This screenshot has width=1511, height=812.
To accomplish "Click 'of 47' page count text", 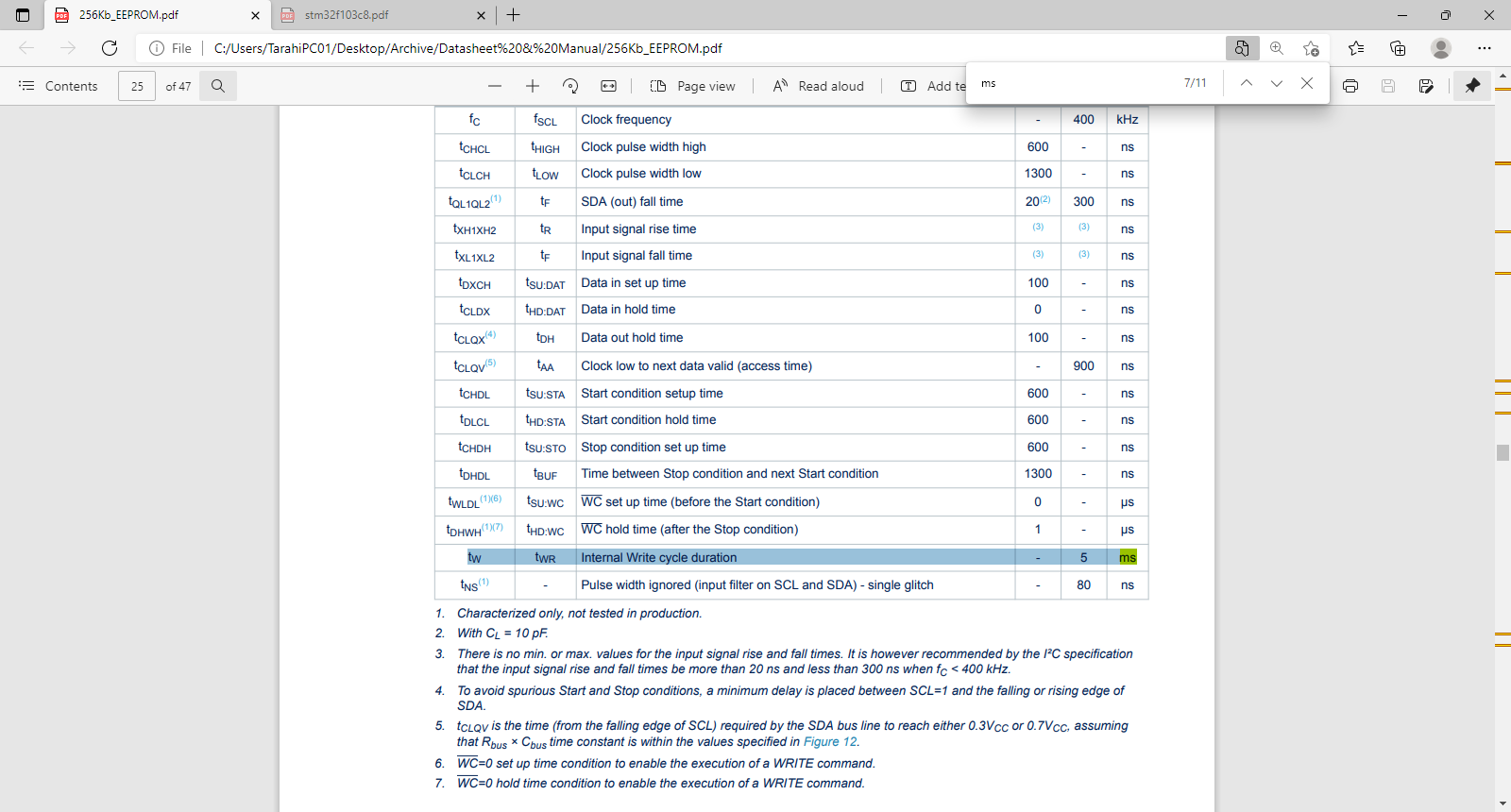I will pyautogui.click(x=178, y=86).
